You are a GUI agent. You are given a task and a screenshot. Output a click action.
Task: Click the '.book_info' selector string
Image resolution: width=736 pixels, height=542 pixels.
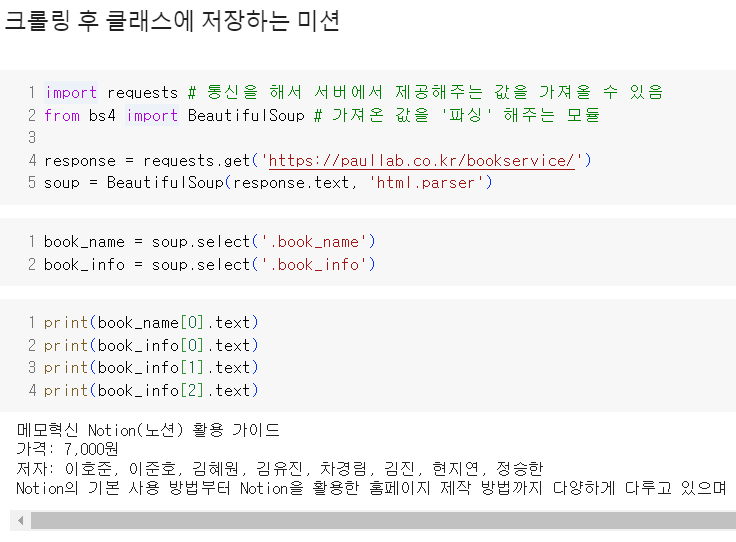pos(314,265)
